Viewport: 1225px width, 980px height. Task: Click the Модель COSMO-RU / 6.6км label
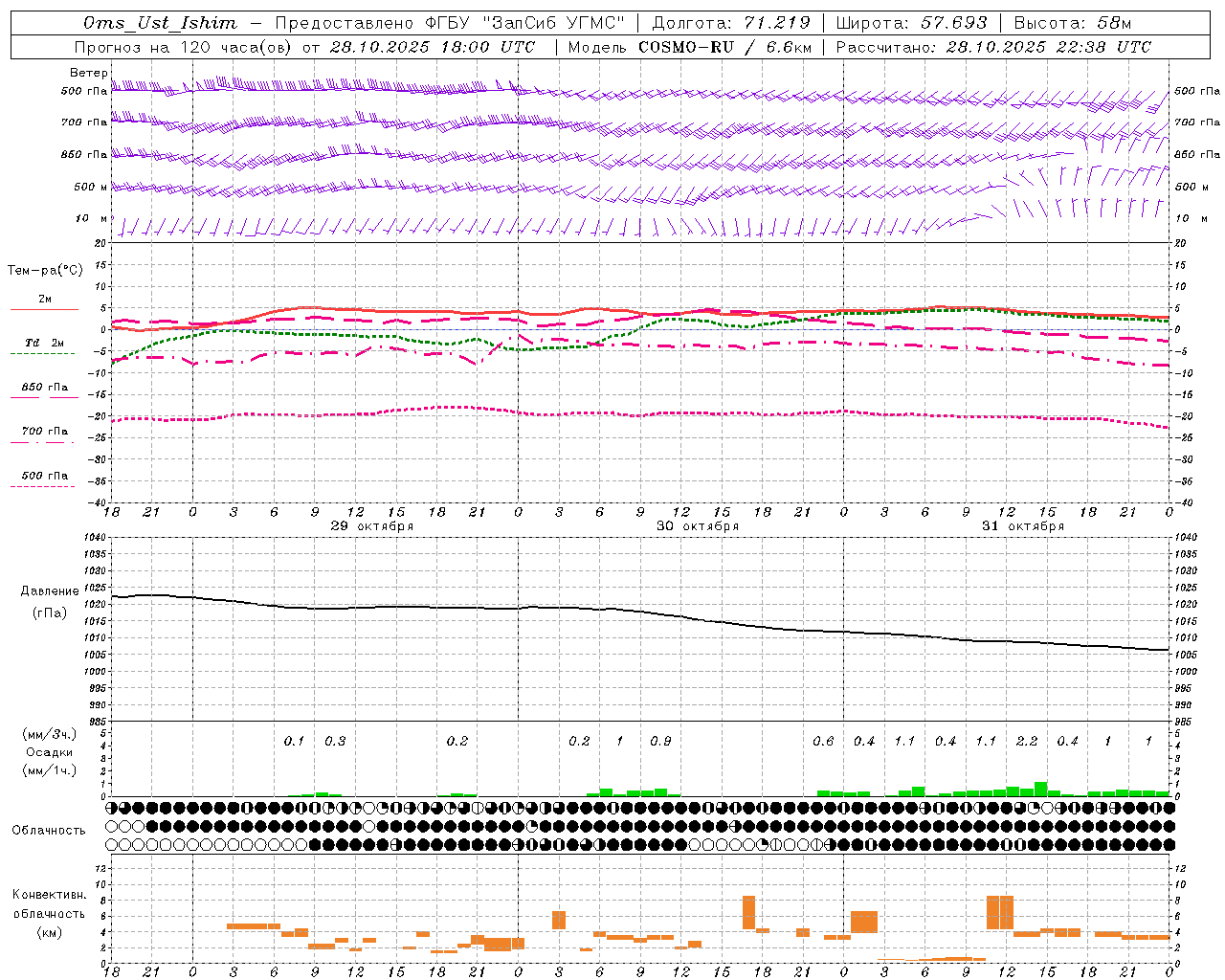[690, 47]
